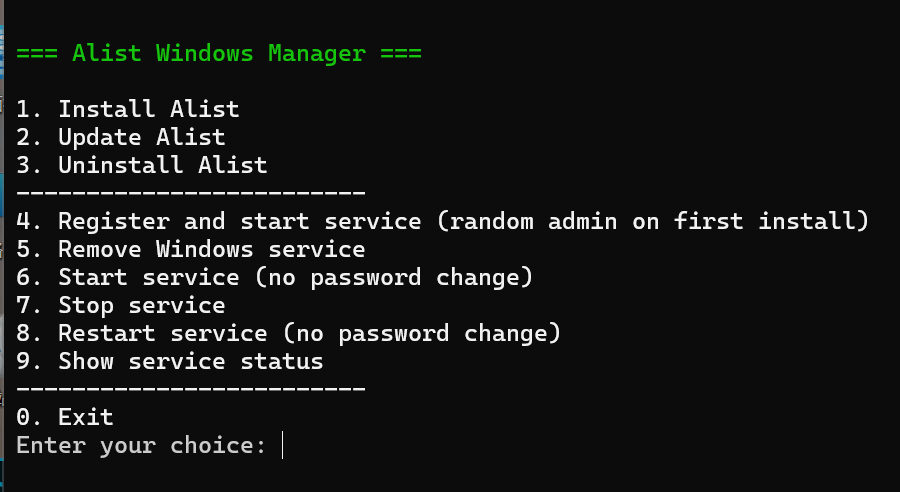Click the dashed separator above the Exit option

(191, 388)
